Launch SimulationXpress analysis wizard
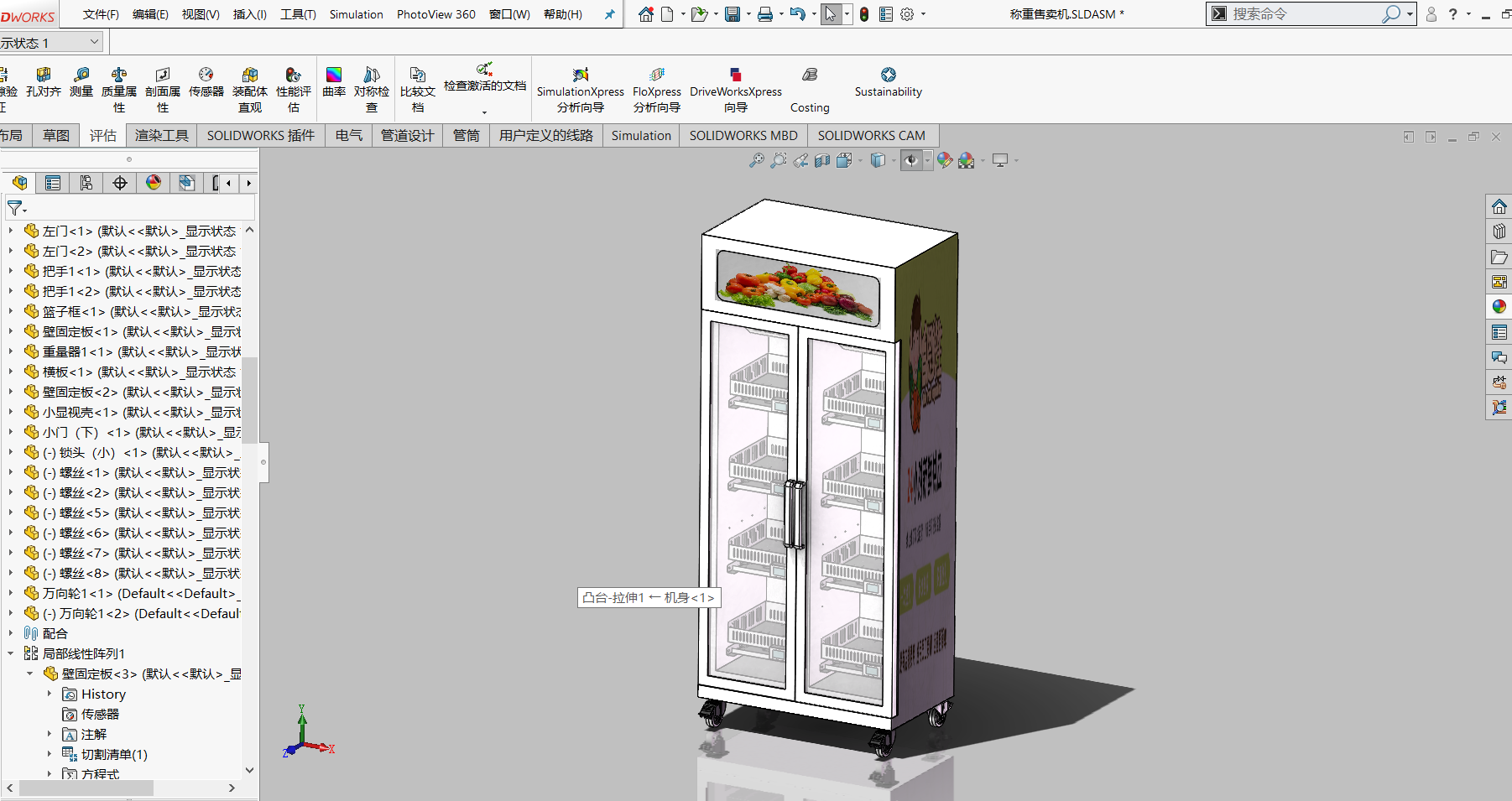 pyautogui.click(x=581, y=90)
